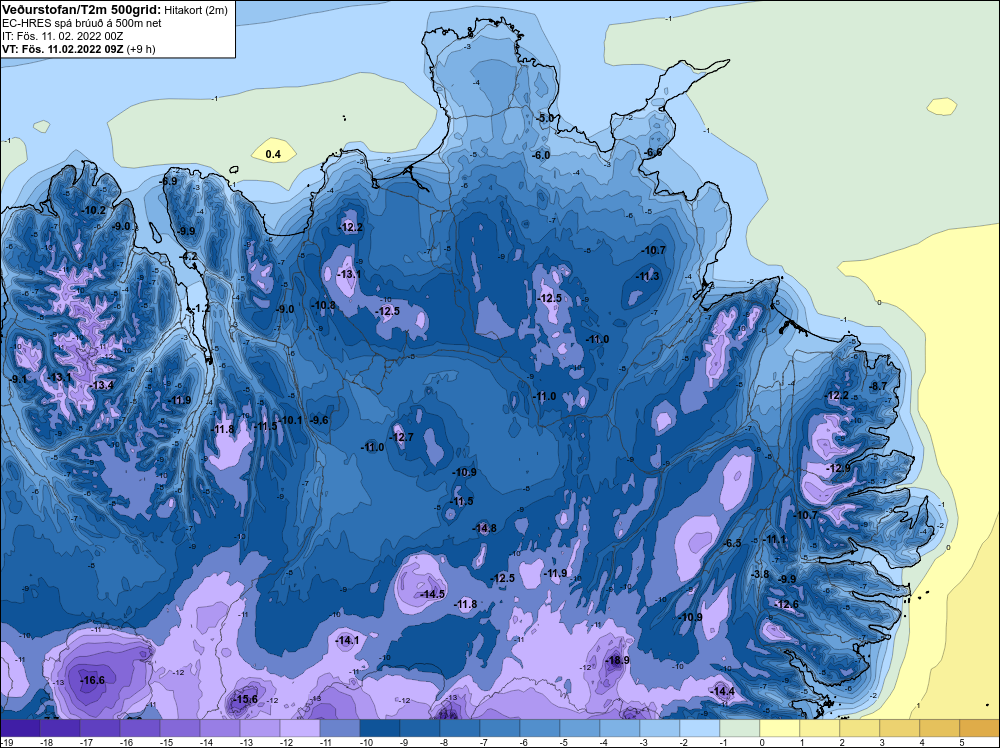Click the -17 label on the color scale
Image resolution: width=1000 pixels, height=748 pixels.
[x=86, y=742]
